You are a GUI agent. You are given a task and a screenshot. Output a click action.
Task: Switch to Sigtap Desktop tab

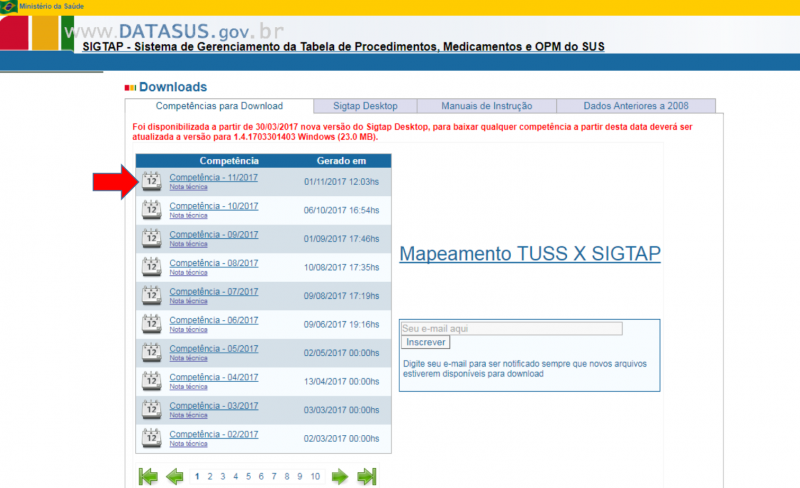(x=365, y=106)
